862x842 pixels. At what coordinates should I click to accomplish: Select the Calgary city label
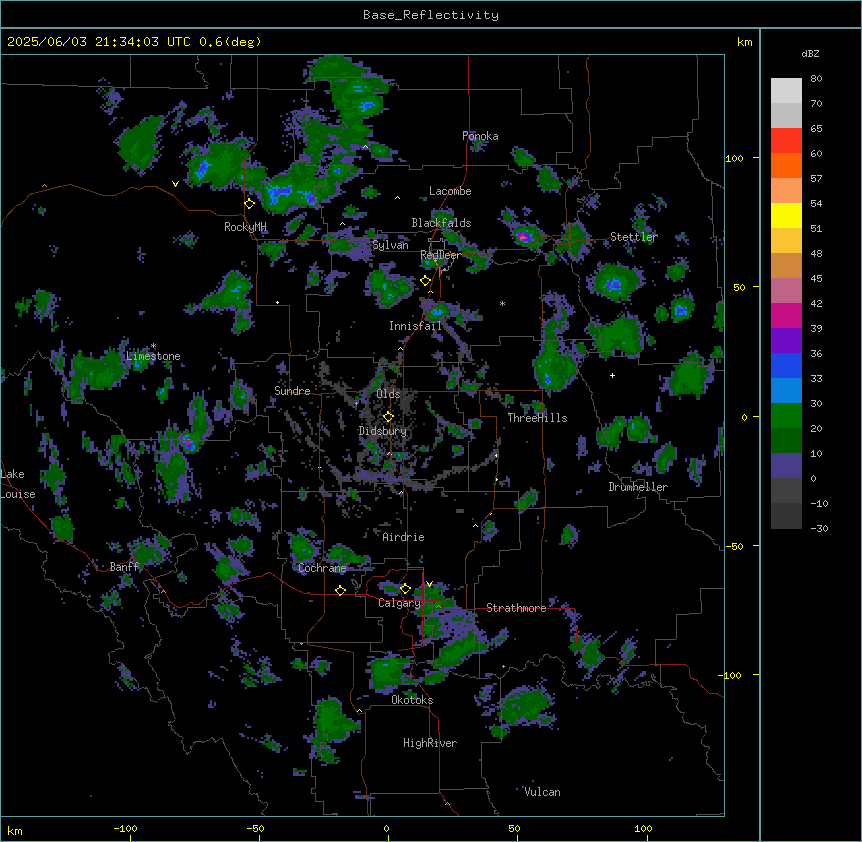[399, 603]
